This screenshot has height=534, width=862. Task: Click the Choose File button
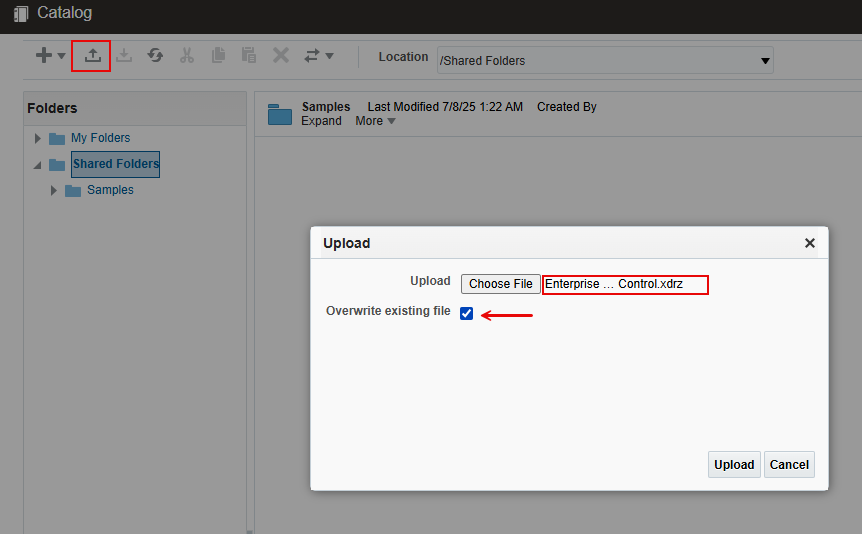point(500,284)
